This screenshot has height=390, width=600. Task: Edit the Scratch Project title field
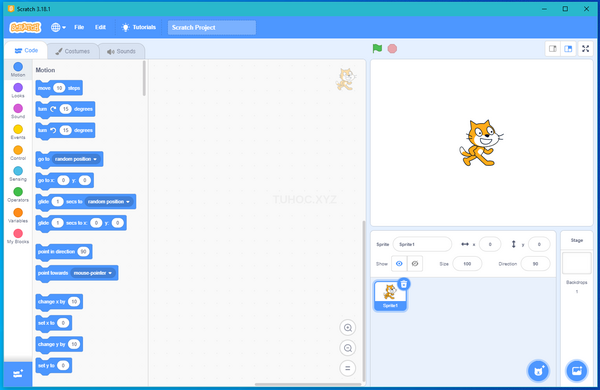(212, 28)
